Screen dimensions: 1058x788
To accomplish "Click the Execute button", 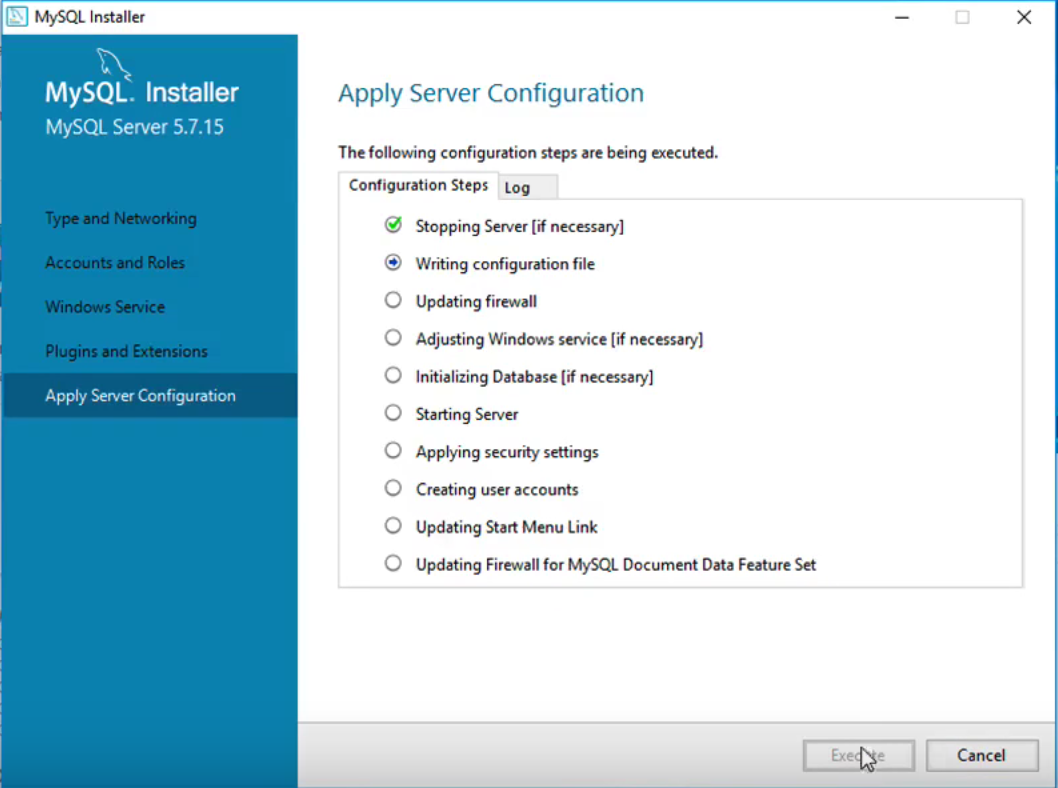I will (858, 756).
